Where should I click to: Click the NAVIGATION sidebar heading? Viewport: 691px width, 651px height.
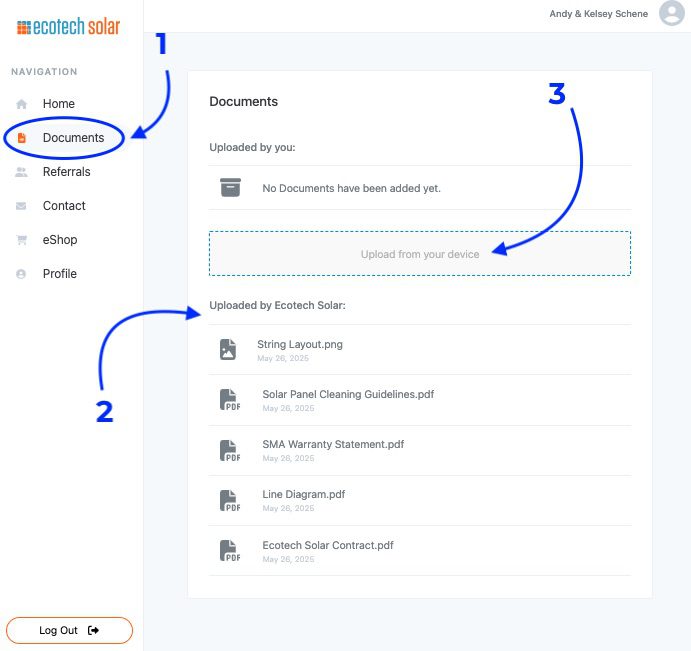(44, 72)
